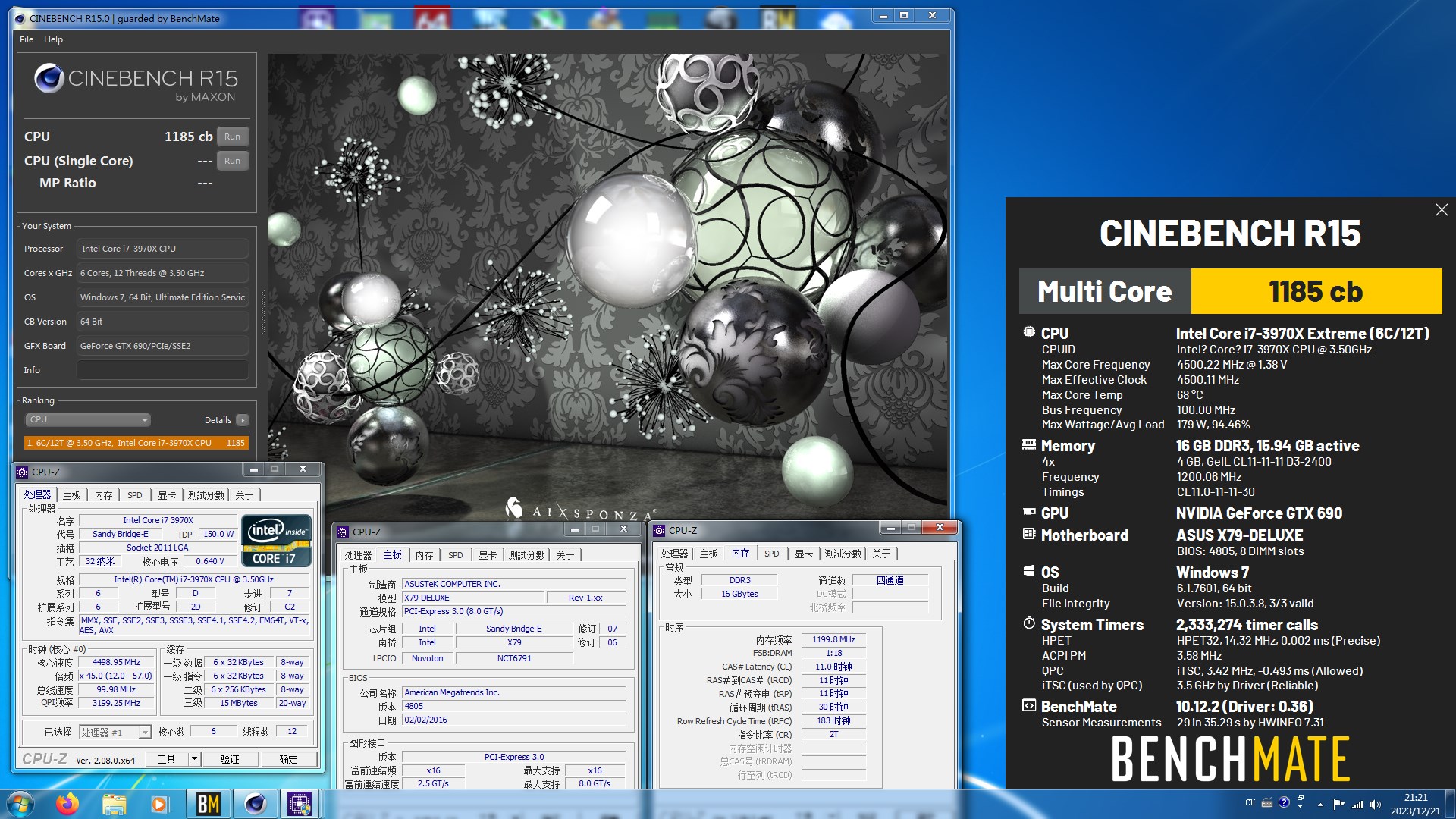The image size is (1456, 819).
Task: Open 显卡 tab in memory CPU-Z window
Action: click(x=804, y=554)
